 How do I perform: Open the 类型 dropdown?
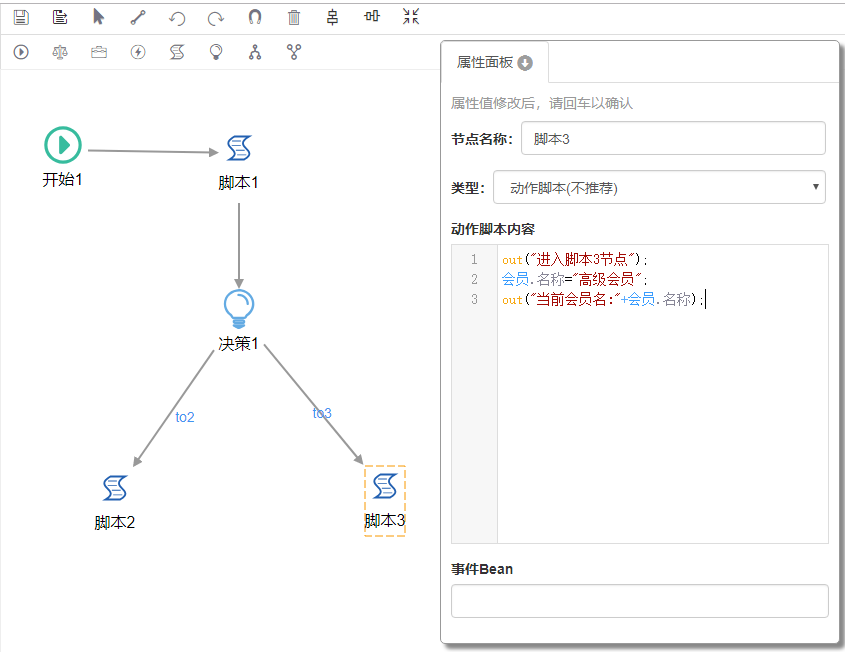click(x=659, y=187)
